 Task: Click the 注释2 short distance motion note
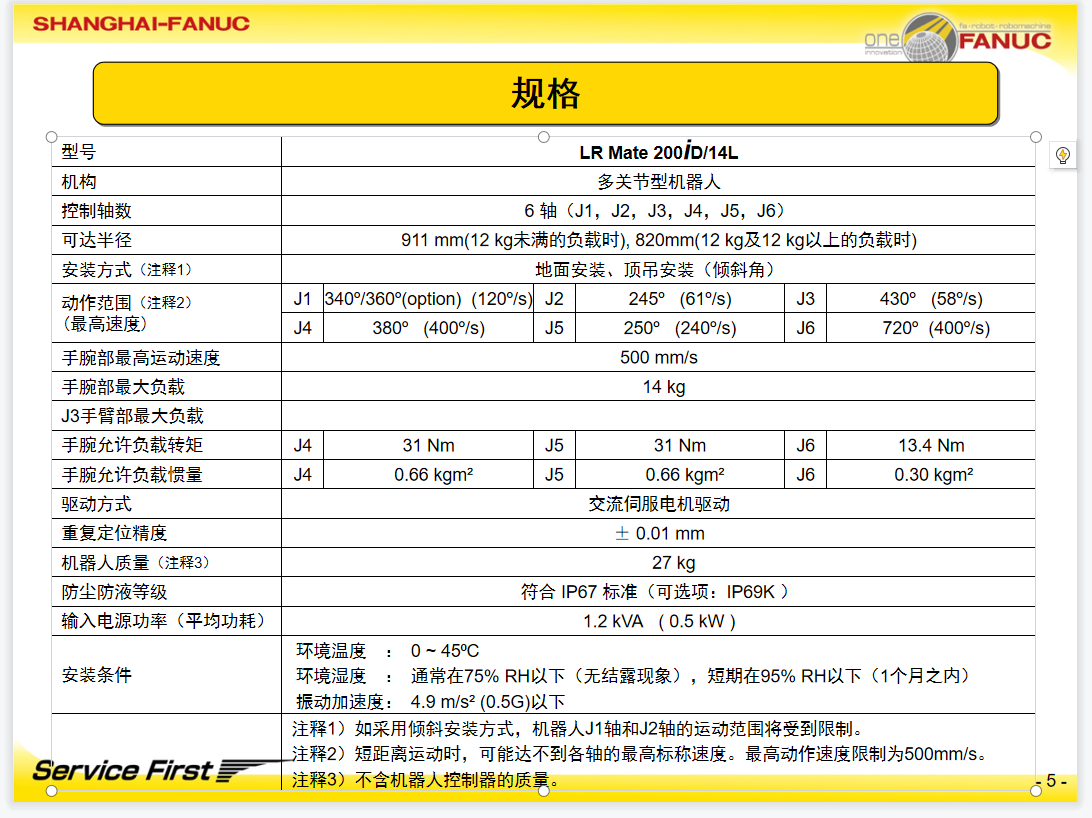[639, 754]
